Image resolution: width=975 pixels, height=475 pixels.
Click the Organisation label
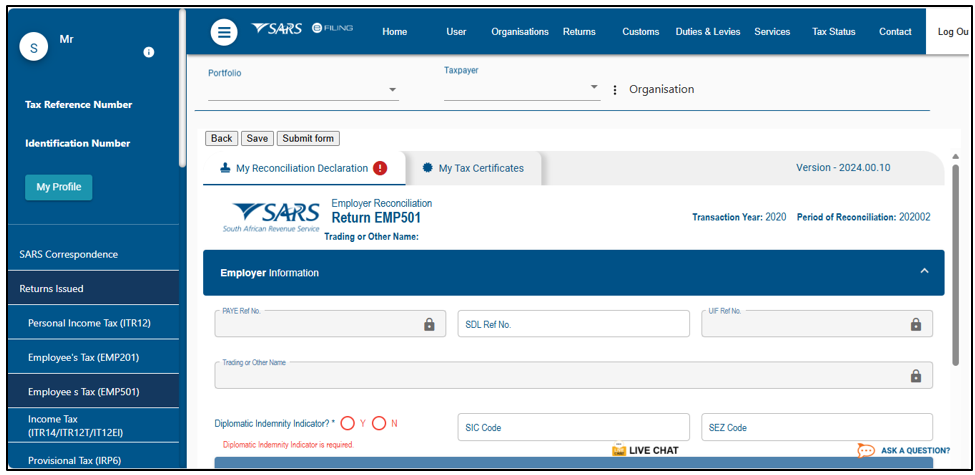[662, 90]
